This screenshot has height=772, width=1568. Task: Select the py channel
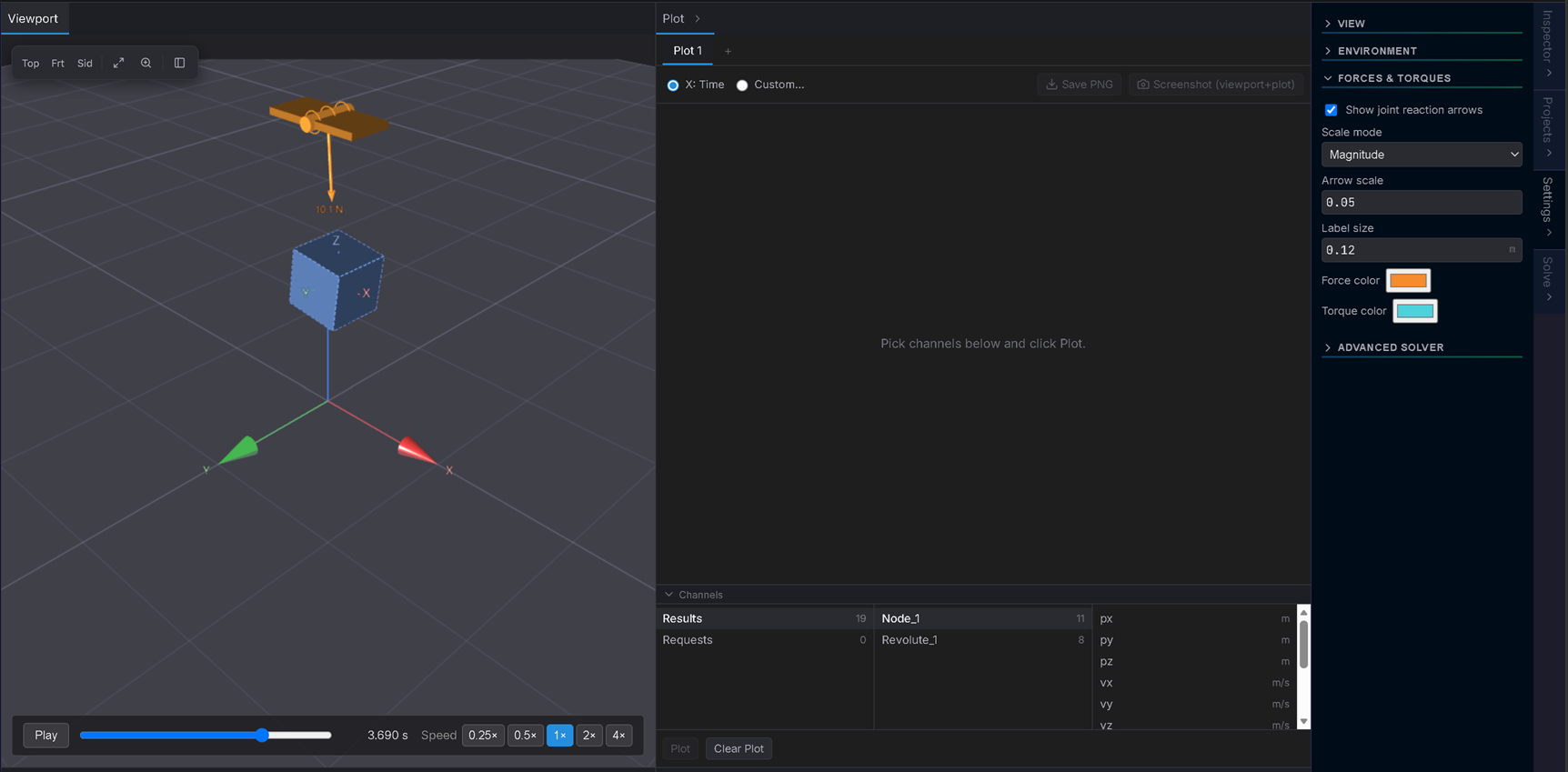click(1195, 640)
